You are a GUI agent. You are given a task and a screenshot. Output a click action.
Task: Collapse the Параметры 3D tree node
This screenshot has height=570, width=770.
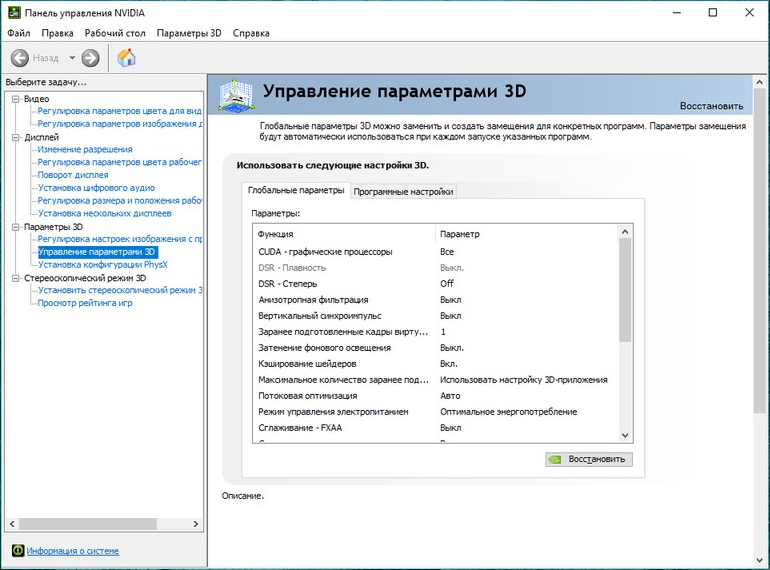16,227
